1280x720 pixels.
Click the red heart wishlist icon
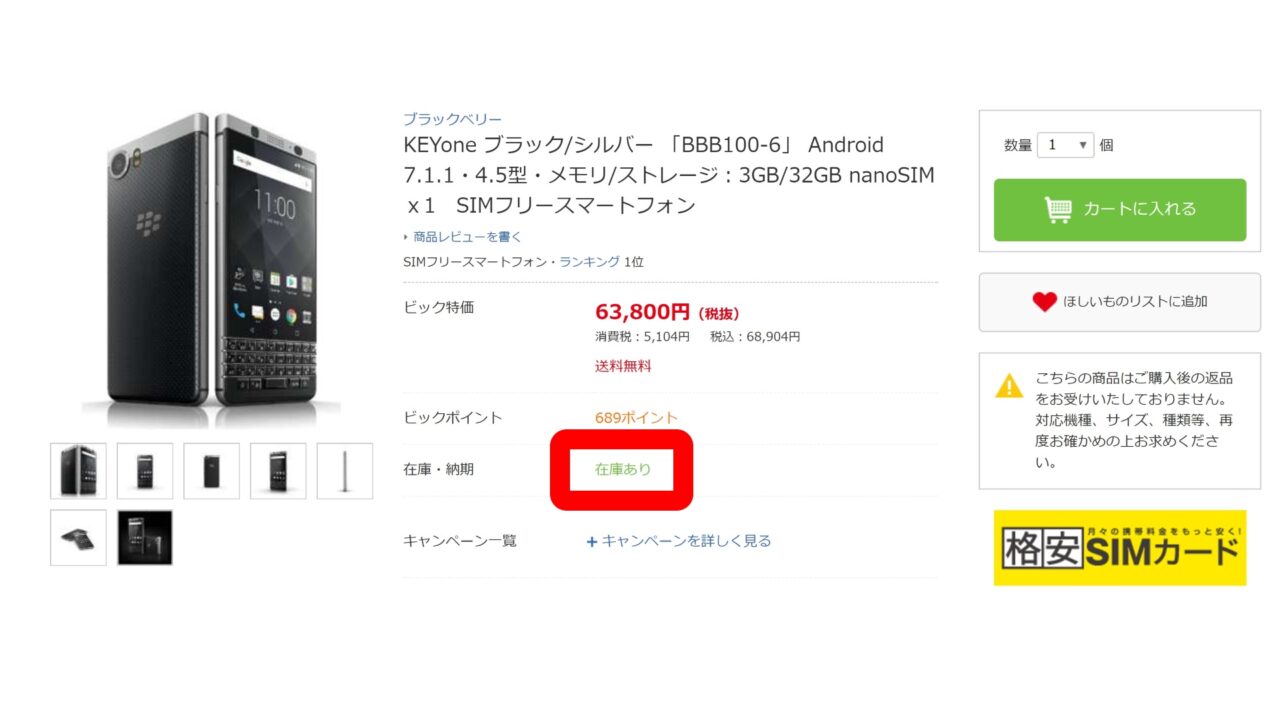coord(1044,301)
